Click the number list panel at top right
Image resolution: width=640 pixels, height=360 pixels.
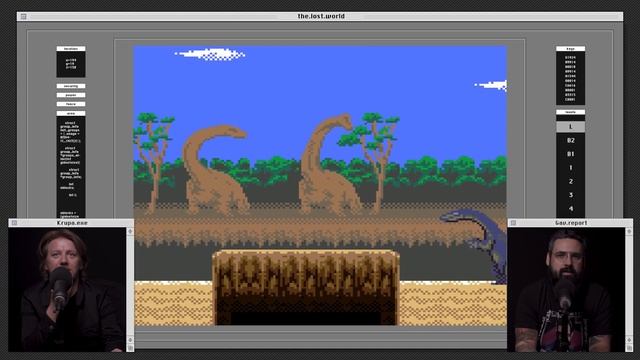pyautogui.click(x=570, y=78)
